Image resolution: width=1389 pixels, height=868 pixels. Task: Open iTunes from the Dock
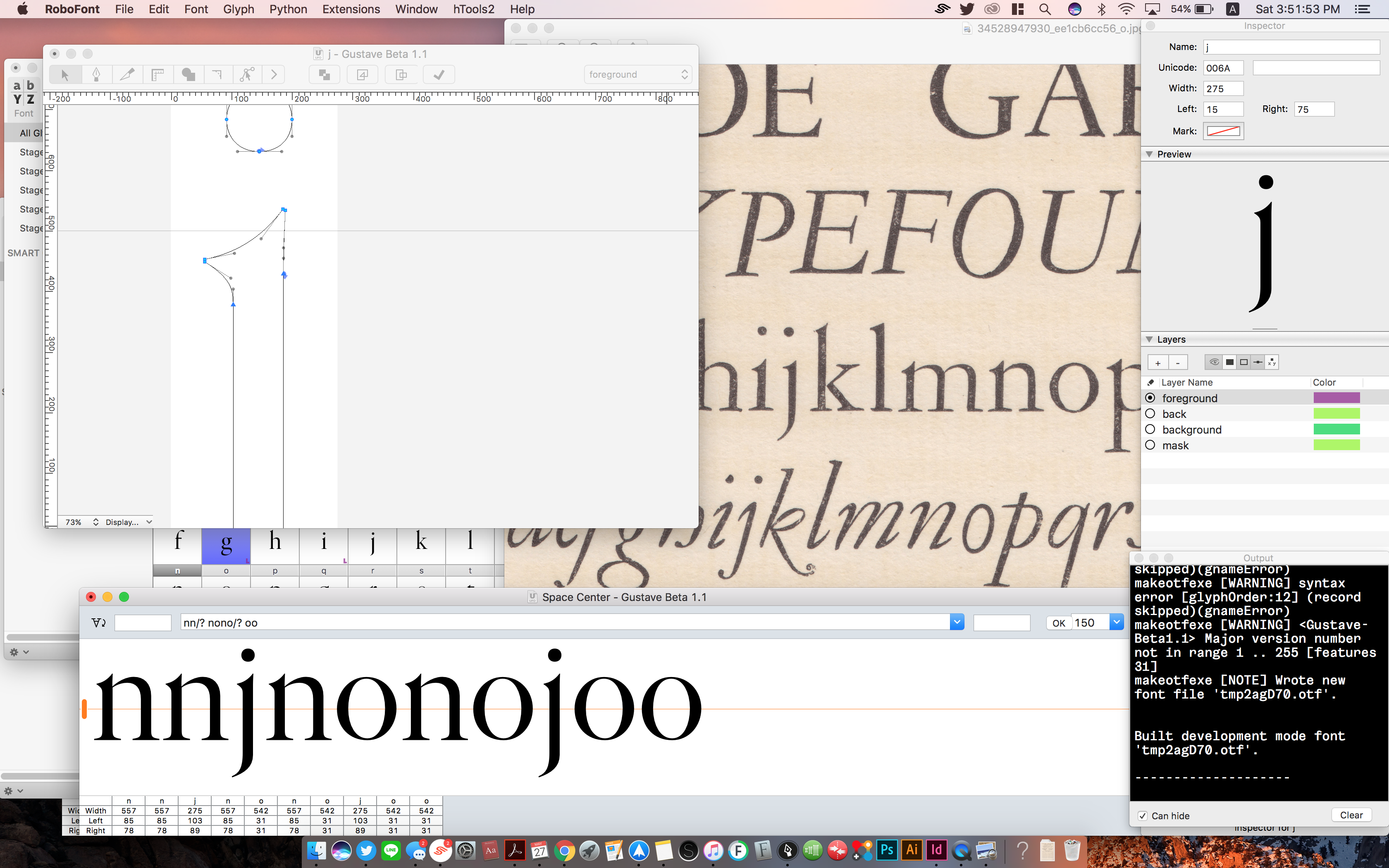(x=713, y=850)
